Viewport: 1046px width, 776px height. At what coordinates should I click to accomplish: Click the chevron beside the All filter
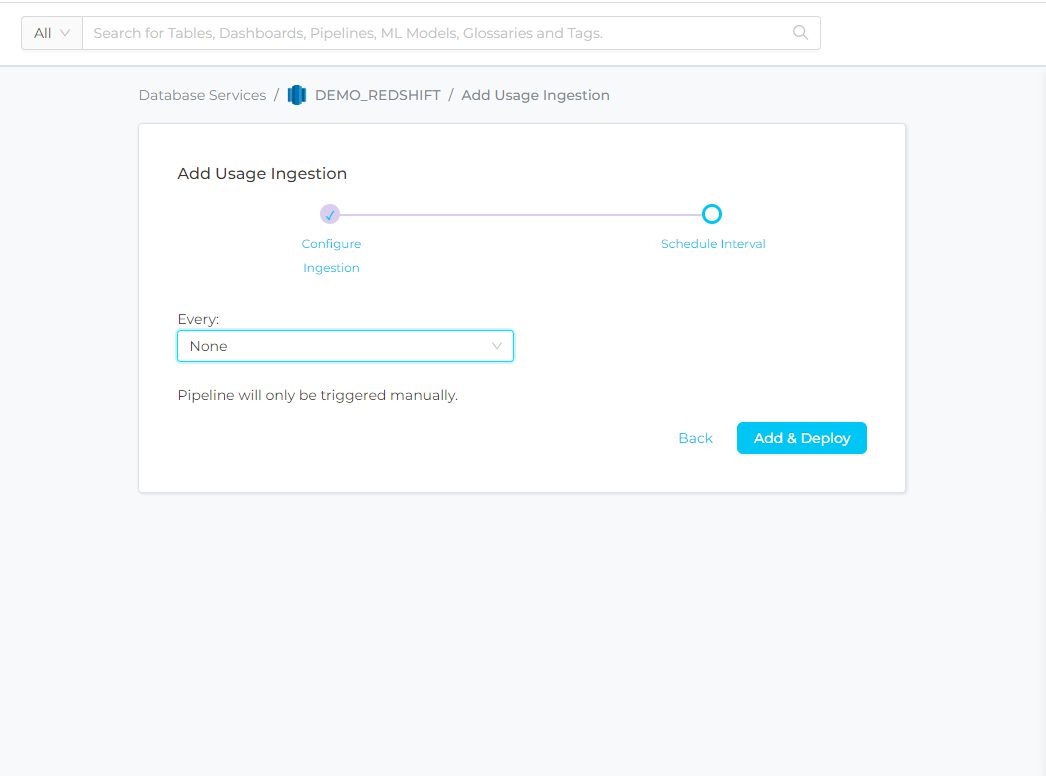65,33
